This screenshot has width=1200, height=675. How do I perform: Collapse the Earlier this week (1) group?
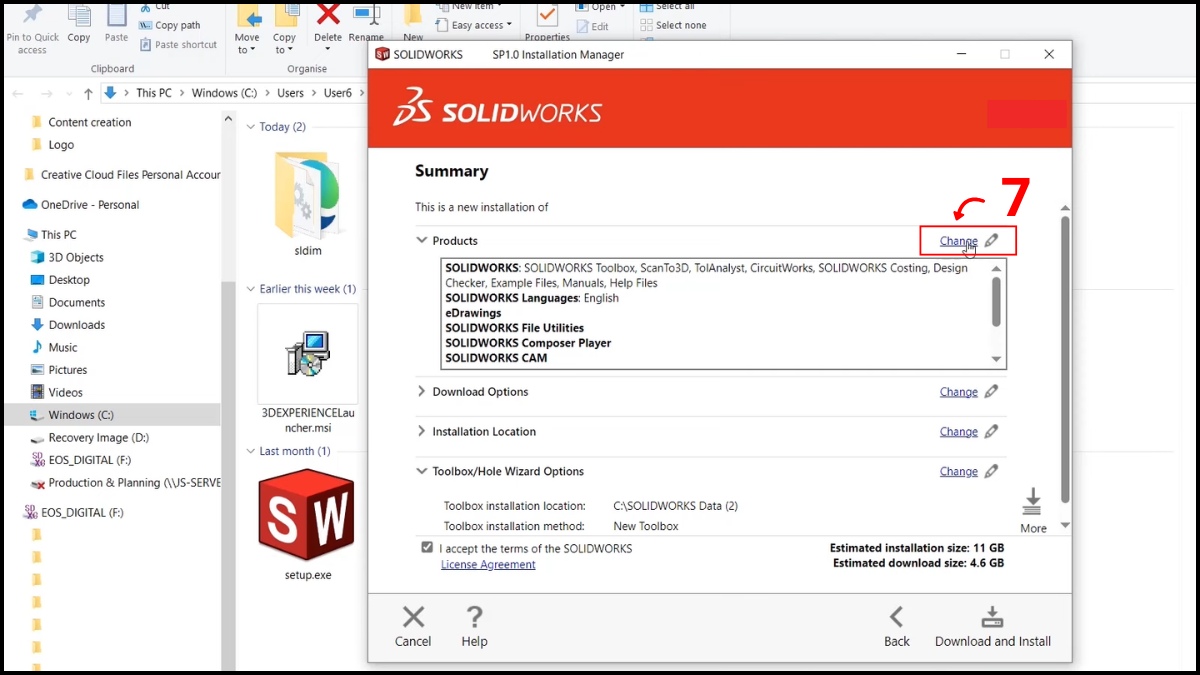pos(251,289)
